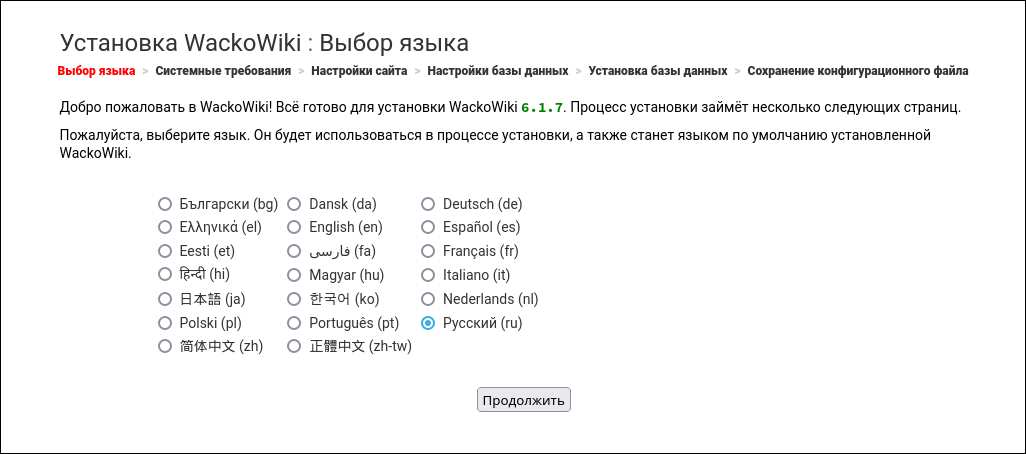Viewport: 1026px width, 454px height.
Task: Click the Выбор языка step
Action: [x=96, y=71]
